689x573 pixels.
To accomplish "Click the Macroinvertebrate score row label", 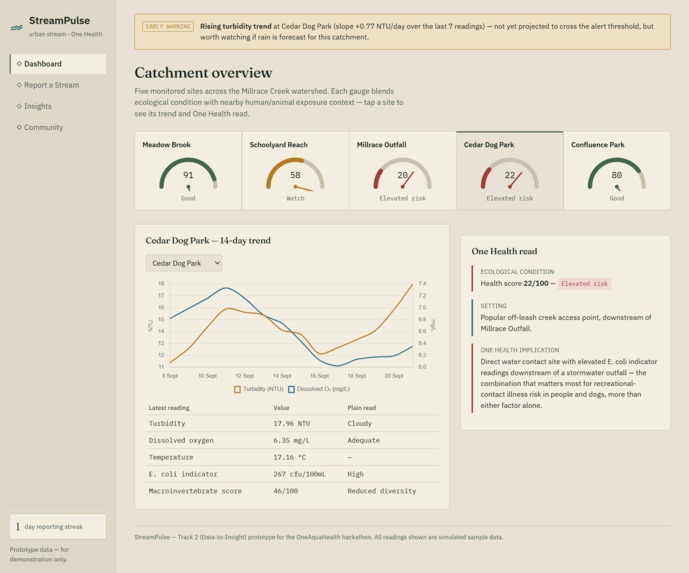I will (195, 491).
